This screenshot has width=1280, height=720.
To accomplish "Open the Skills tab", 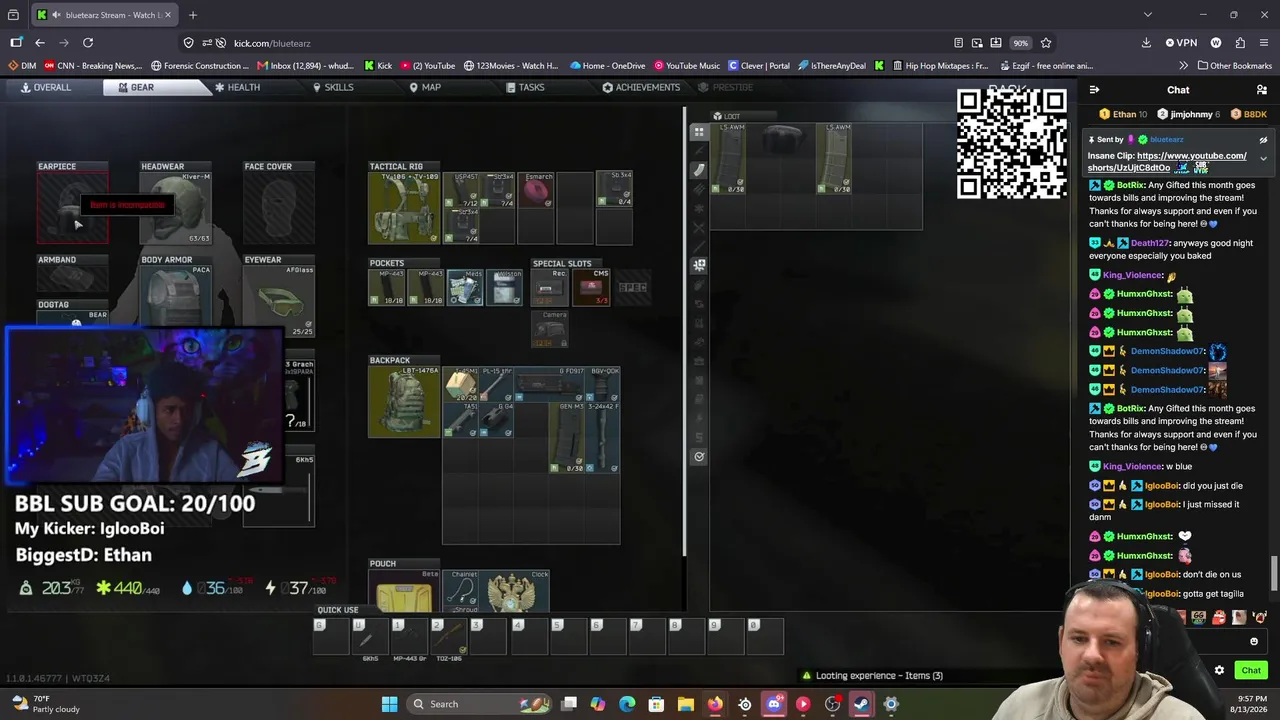I will click(x=333, y=87).
